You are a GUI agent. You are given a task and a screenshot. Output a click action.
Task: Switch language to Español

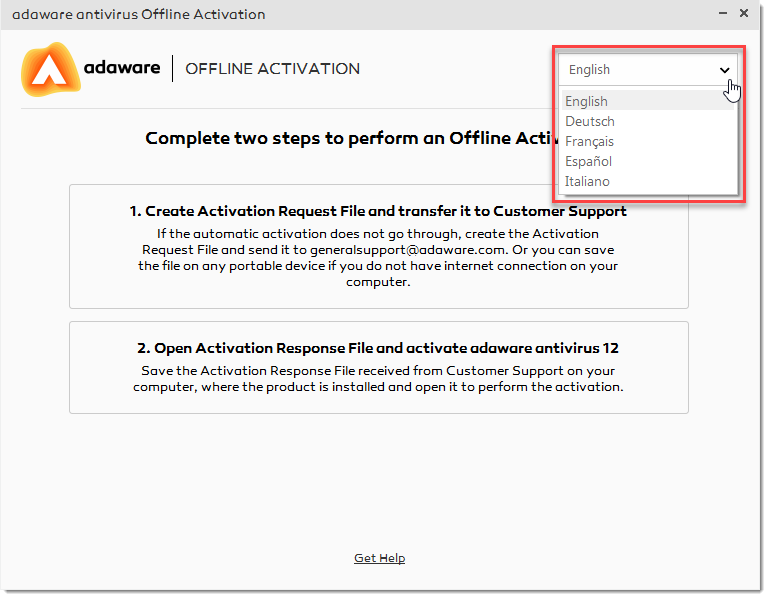click(x=648, y=162)
